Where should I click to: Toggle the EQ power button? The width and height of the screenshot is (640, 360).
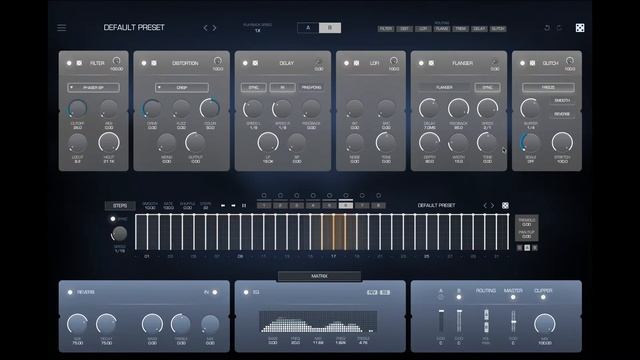[x=246, y=292]
